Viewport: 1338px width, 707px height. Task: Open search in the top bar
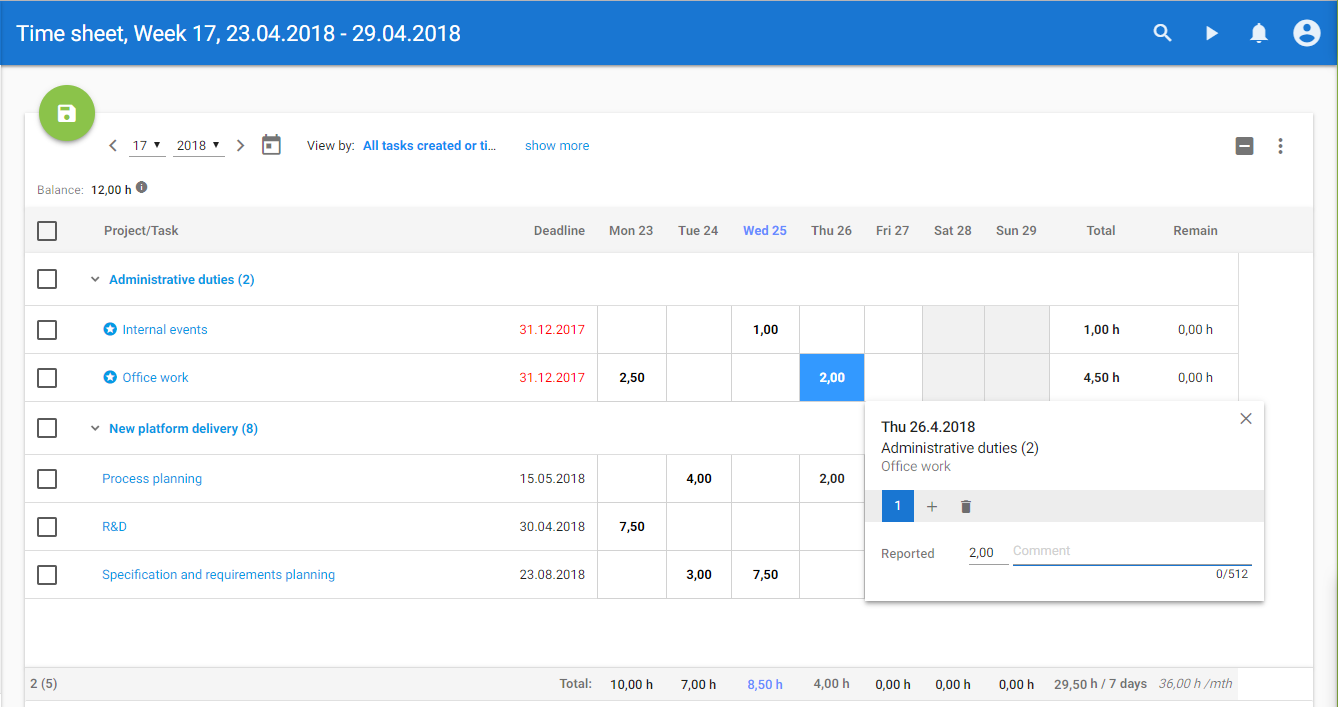point(1162,33)
